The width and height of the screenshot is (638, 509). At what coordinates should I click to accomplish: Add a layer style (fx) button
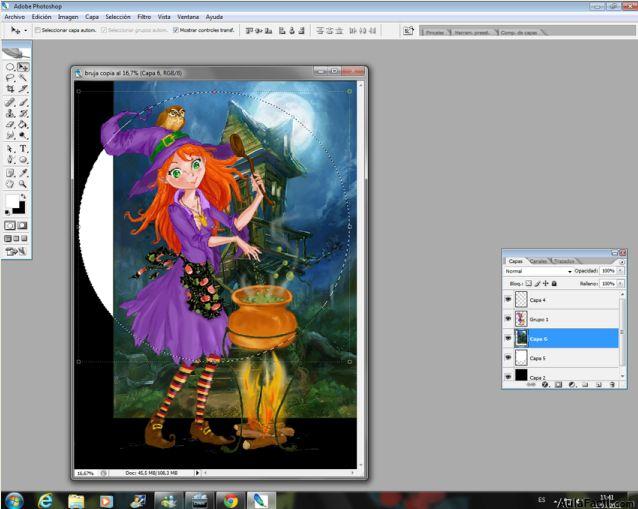545,384
